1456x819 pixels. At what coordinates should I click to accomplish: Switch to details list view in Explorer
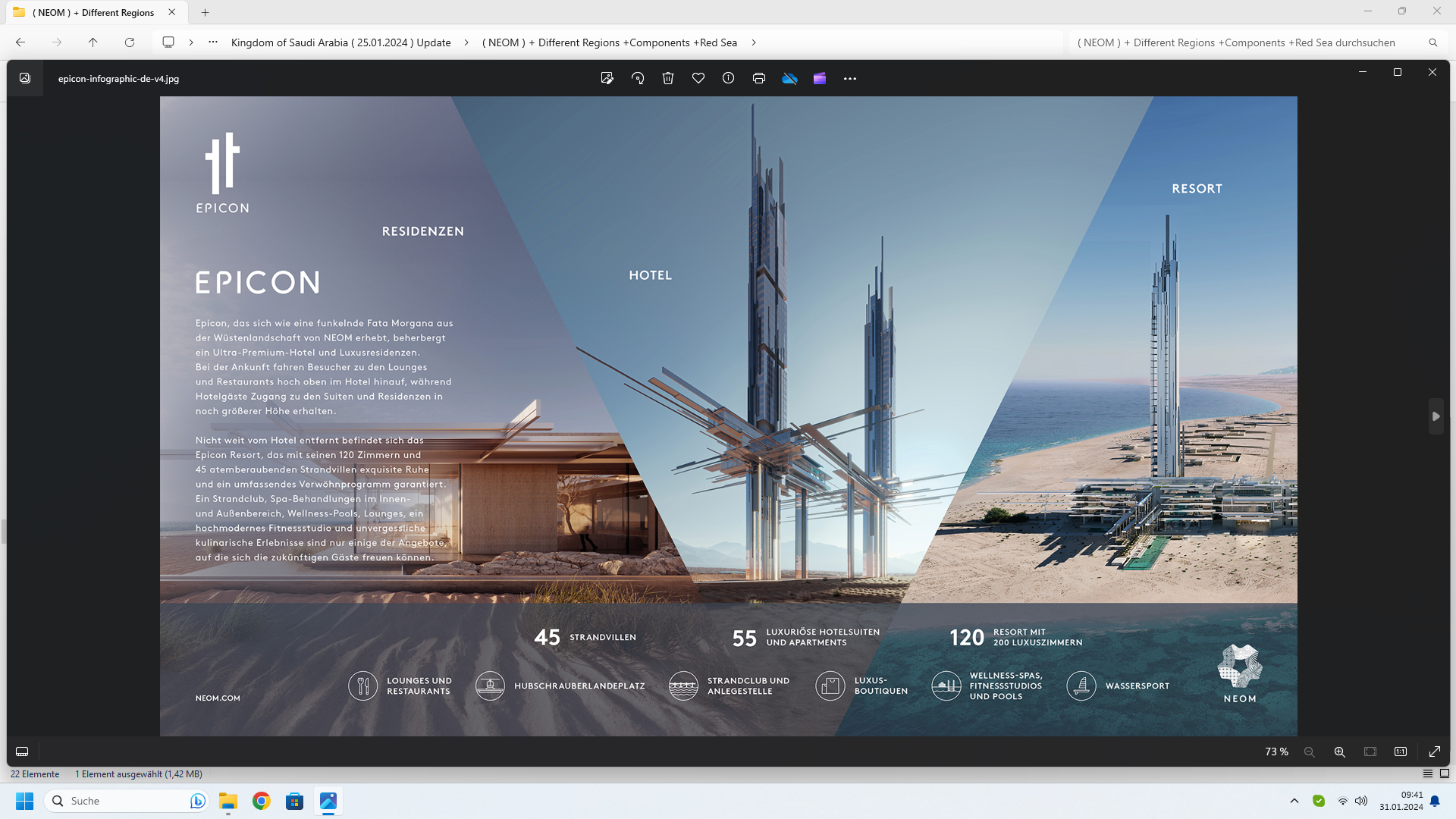[x=1428, y=773]
